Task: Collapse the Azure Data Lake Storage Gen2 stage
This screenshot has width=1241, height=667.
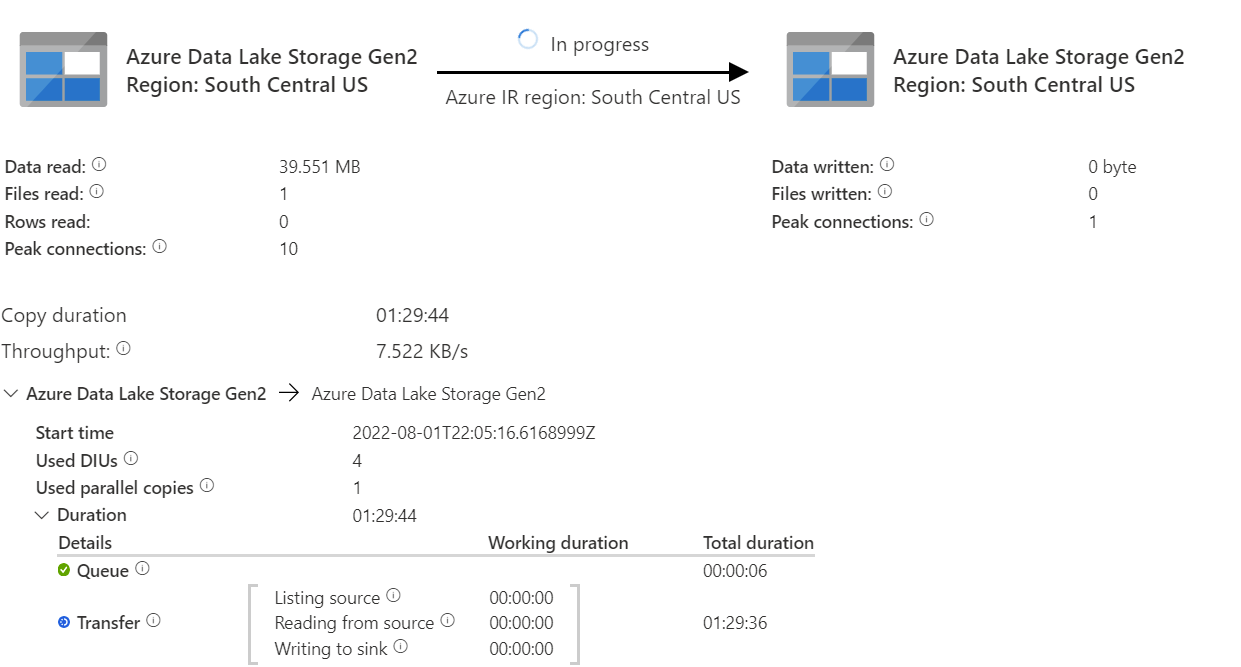Action: pyautogui.click(x=12, y=393)
